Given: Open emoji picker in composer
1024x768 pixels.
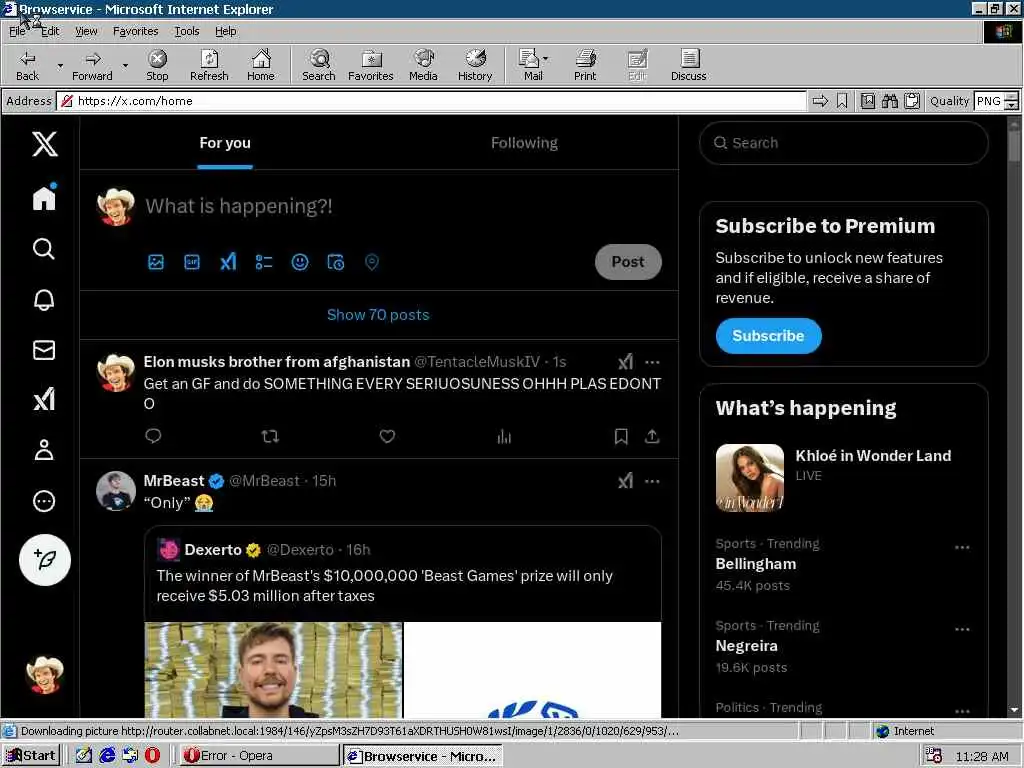Looking at the screenshot, I should coord(300,262).
